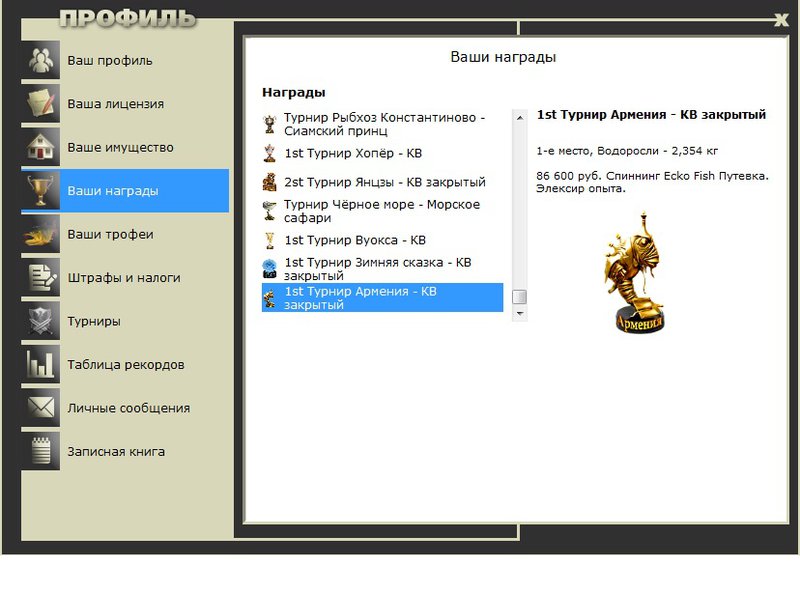Click trophy icon of 1st Турнир Хопёр
The image size is (800, 593).
coord(269,153)
